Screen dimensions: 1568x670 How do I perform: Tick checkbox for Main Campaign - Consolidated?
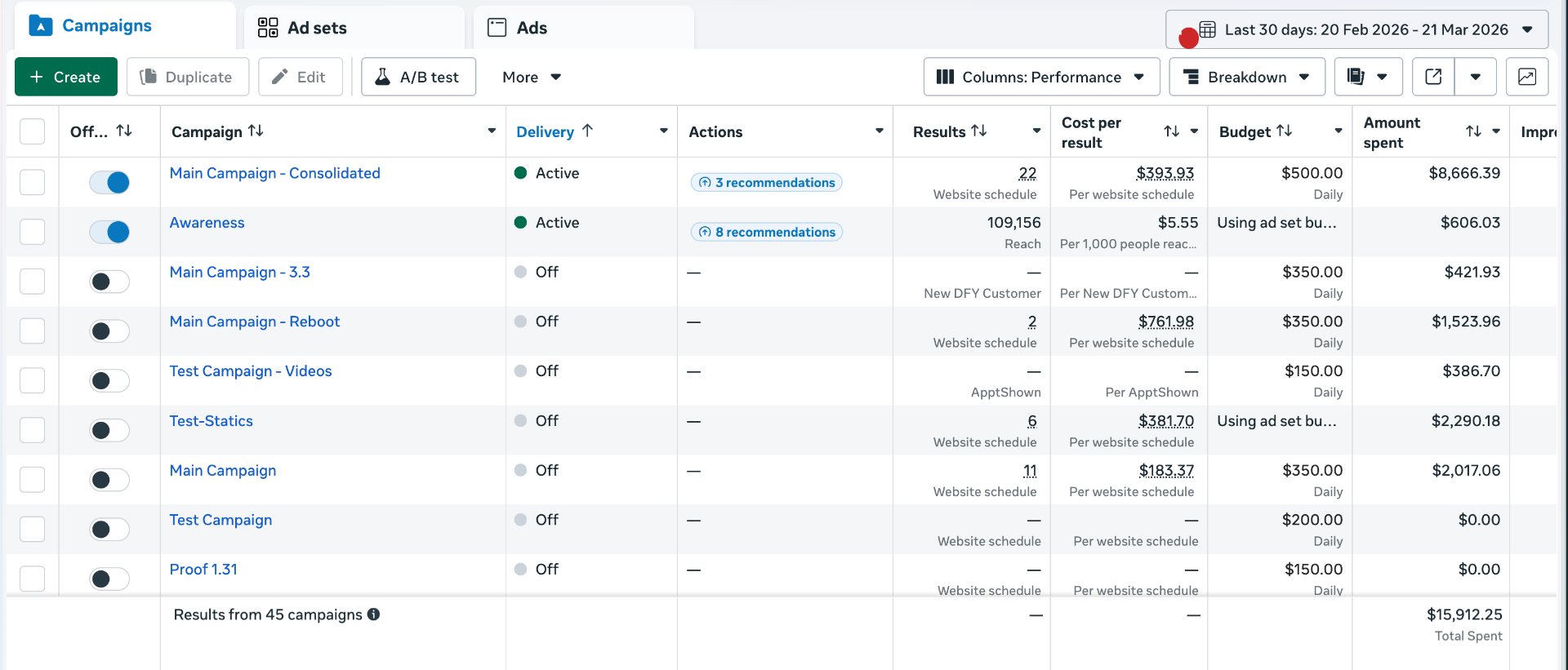pos(32,182)
